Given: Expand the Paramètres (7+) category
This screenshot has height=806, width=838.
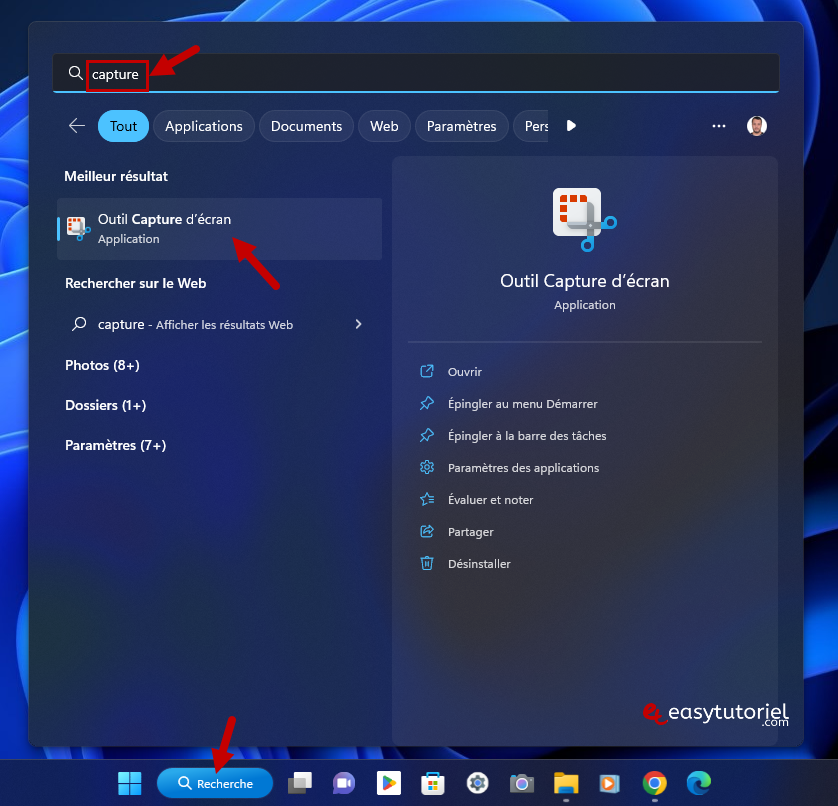Looking at the screenshot, I should (x=115, y=445).
